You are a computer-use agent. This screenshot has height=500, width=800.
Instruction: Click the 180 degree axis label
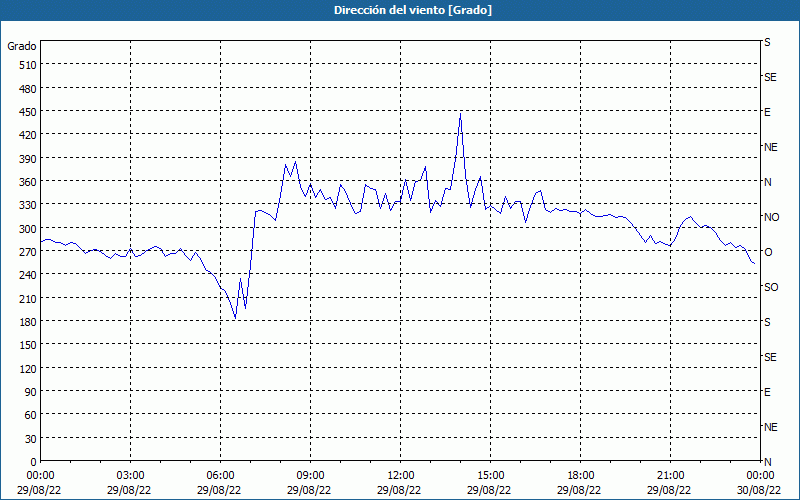[x=28, y=322]
